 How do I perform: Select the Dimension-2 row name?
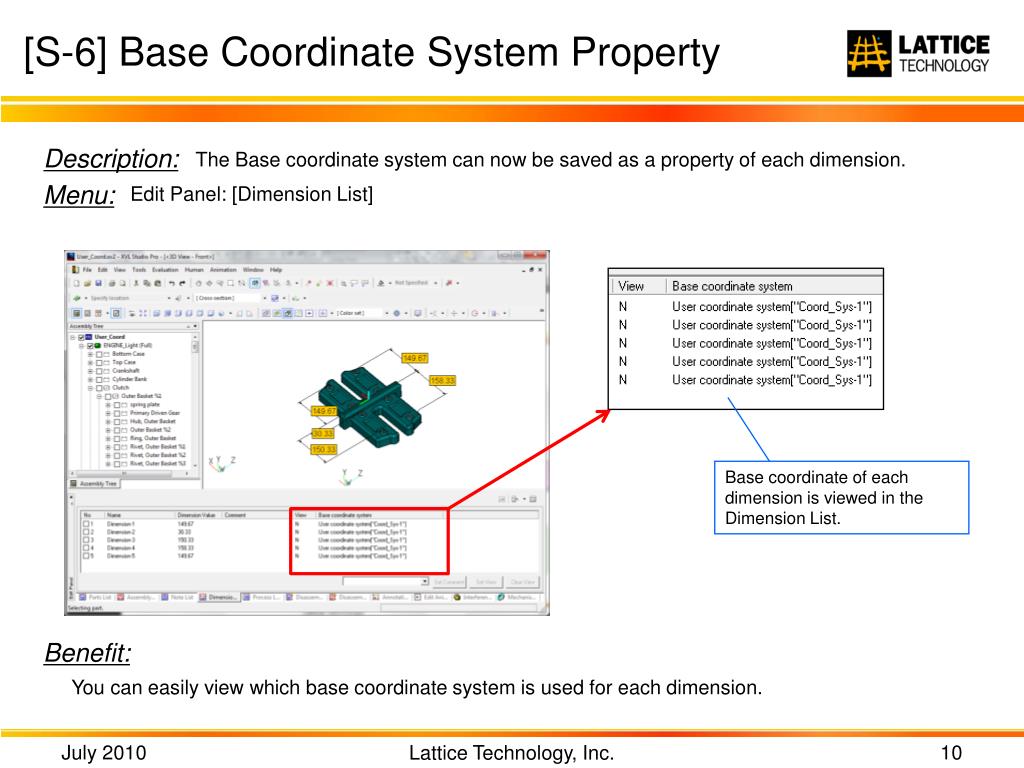(121, 532)
